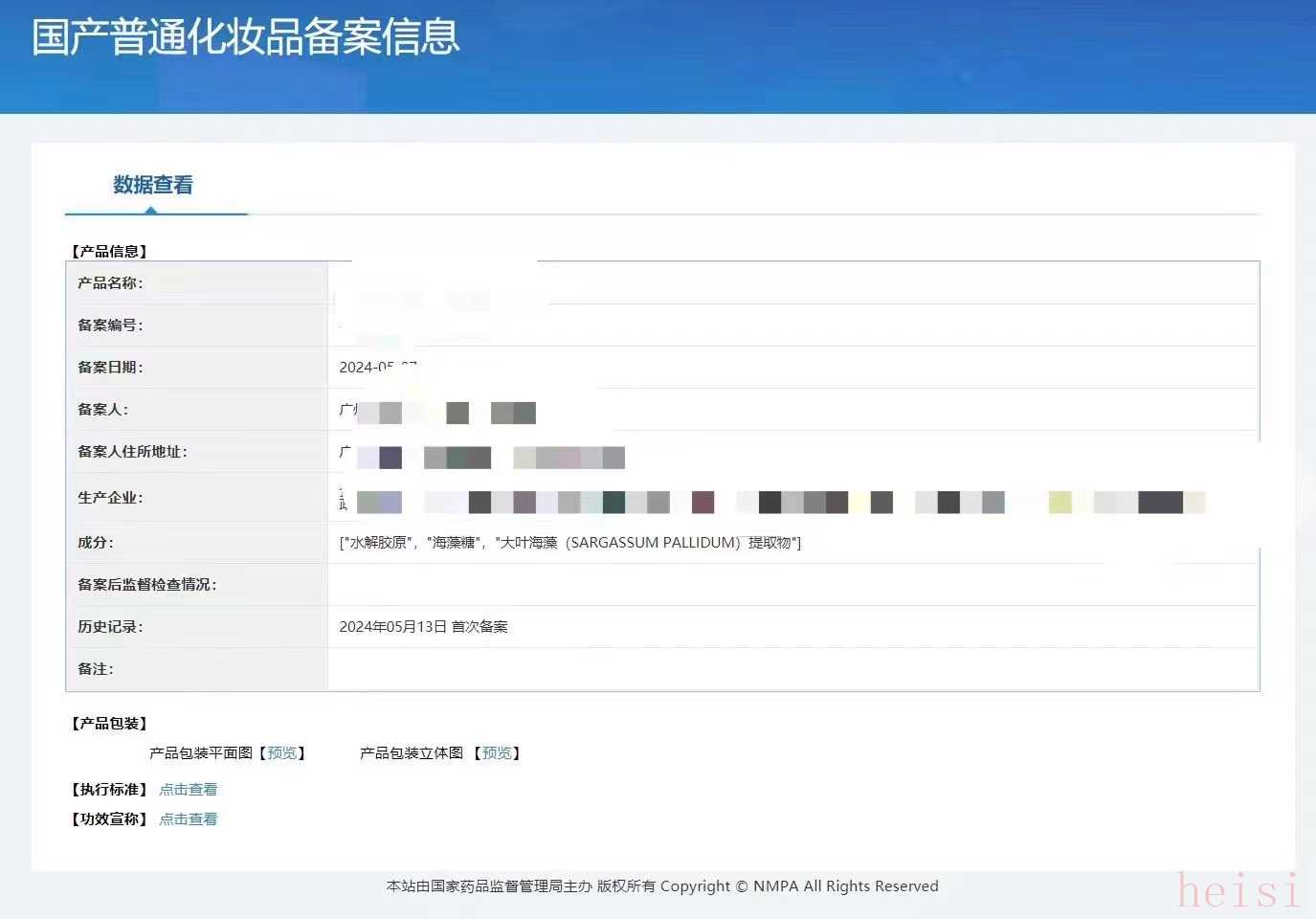This screenshot has width=1316, height=919.
Task: Open 预览 link for 产品包装立体图
Action: [x=497, y=753]
